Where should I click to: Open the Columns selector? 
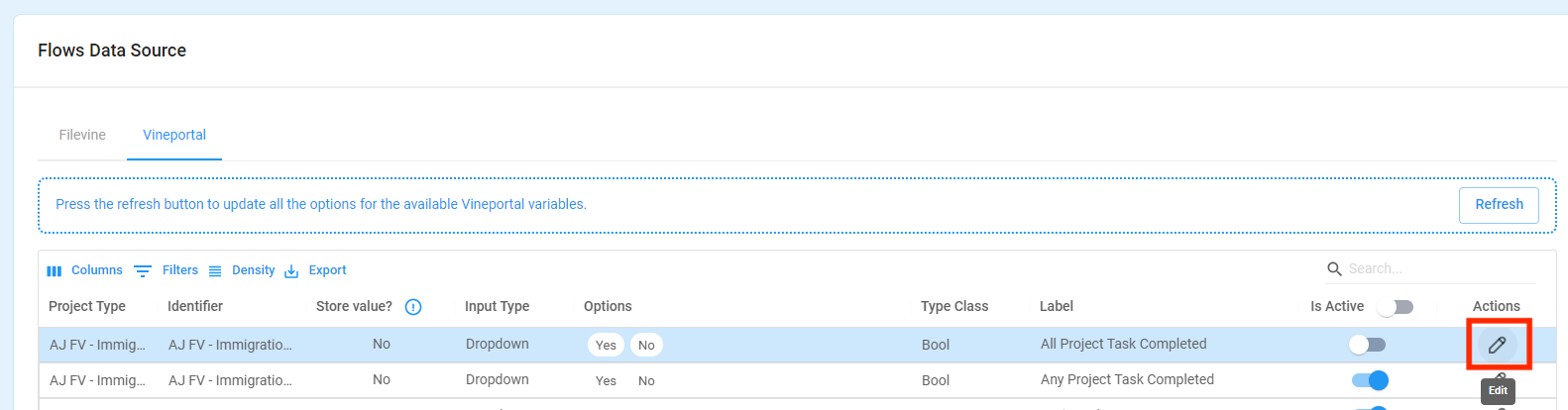(84, 270)
